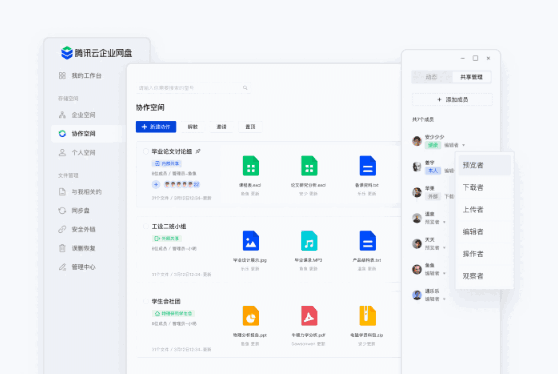Click the 解散 button
This screenshot has height=374, width=558.
click(193, 127)
